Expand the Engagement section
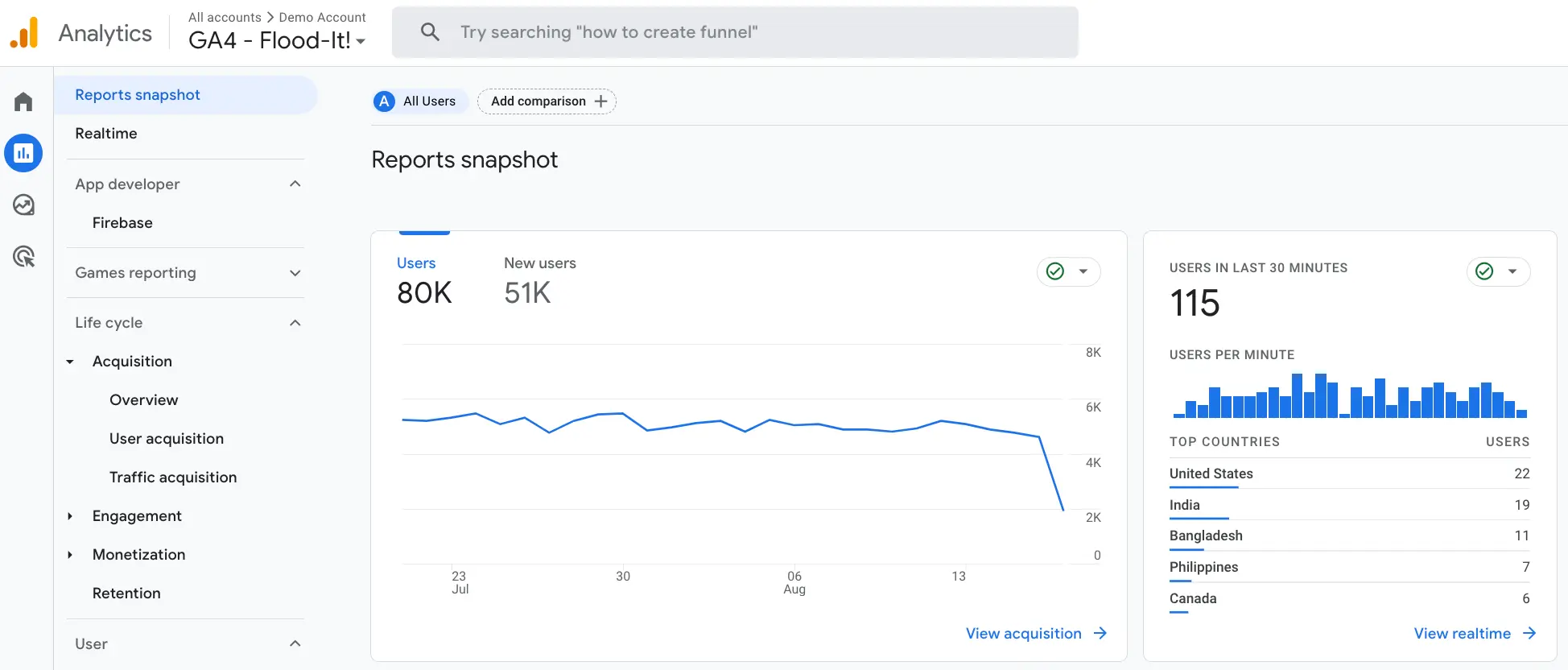Screen dimensions: 1568x670 pyautogui.click(x=69, y=516)
